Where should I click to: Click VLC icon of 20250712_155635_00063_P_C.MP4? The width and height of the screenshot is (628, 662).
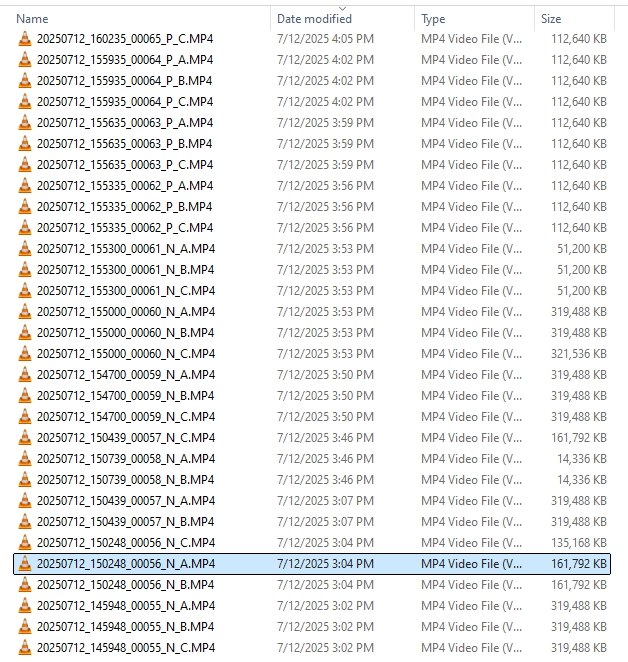25,165
